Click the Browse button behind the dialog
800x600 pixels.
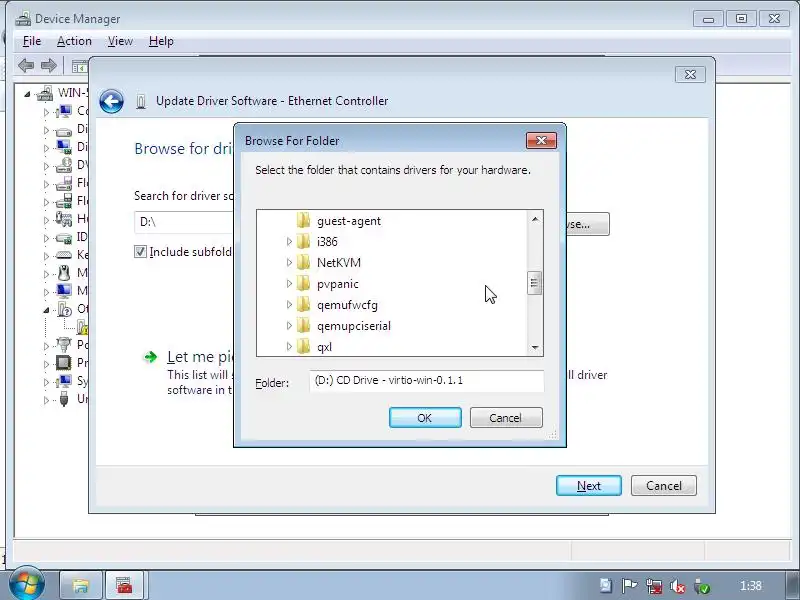pos(587,224)
